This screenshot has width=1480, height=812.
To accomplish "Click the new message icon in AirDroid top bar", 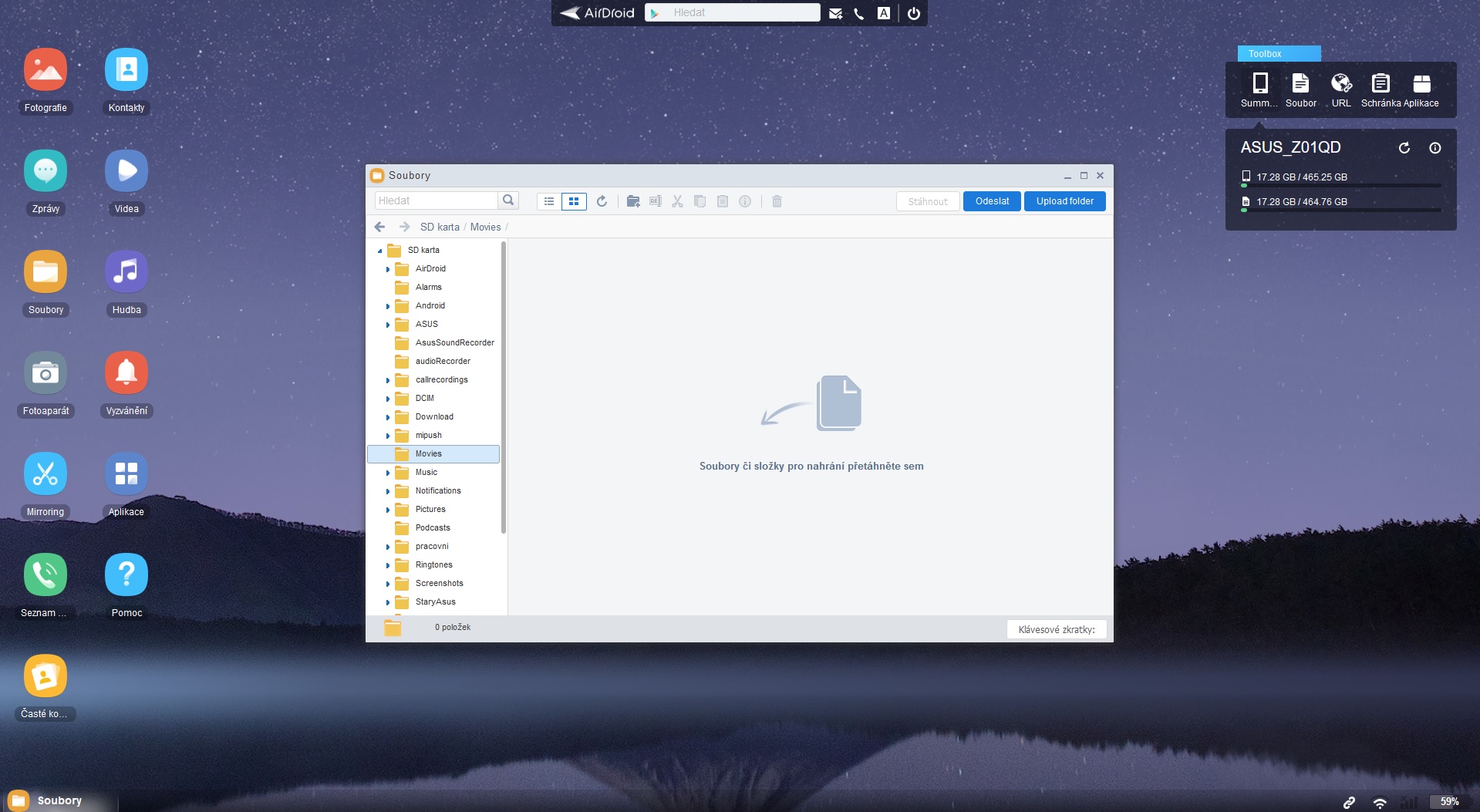I will click(x=835, y=13).
